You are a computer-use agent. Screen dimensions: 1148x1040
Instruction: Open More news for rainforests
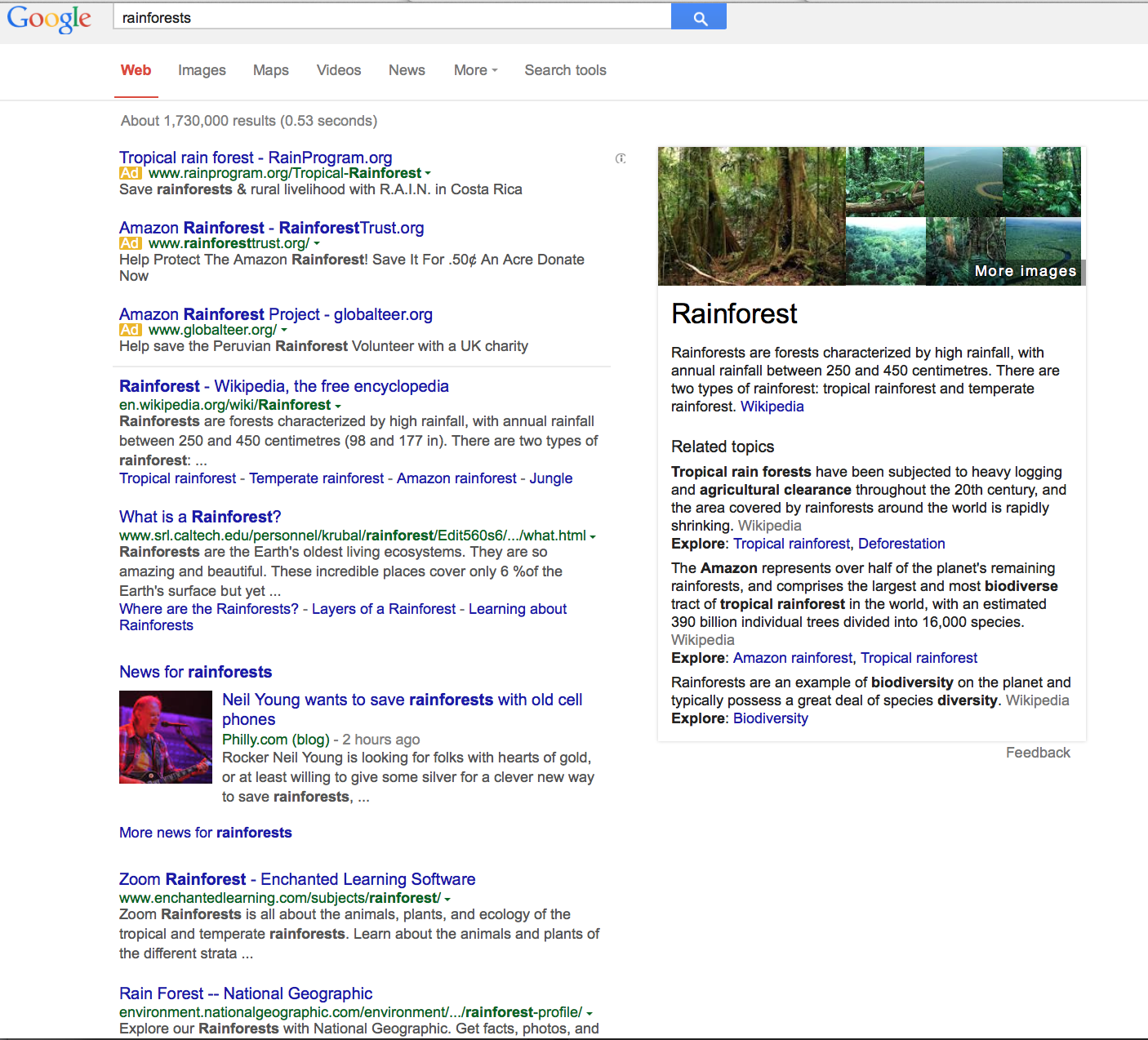205,832
